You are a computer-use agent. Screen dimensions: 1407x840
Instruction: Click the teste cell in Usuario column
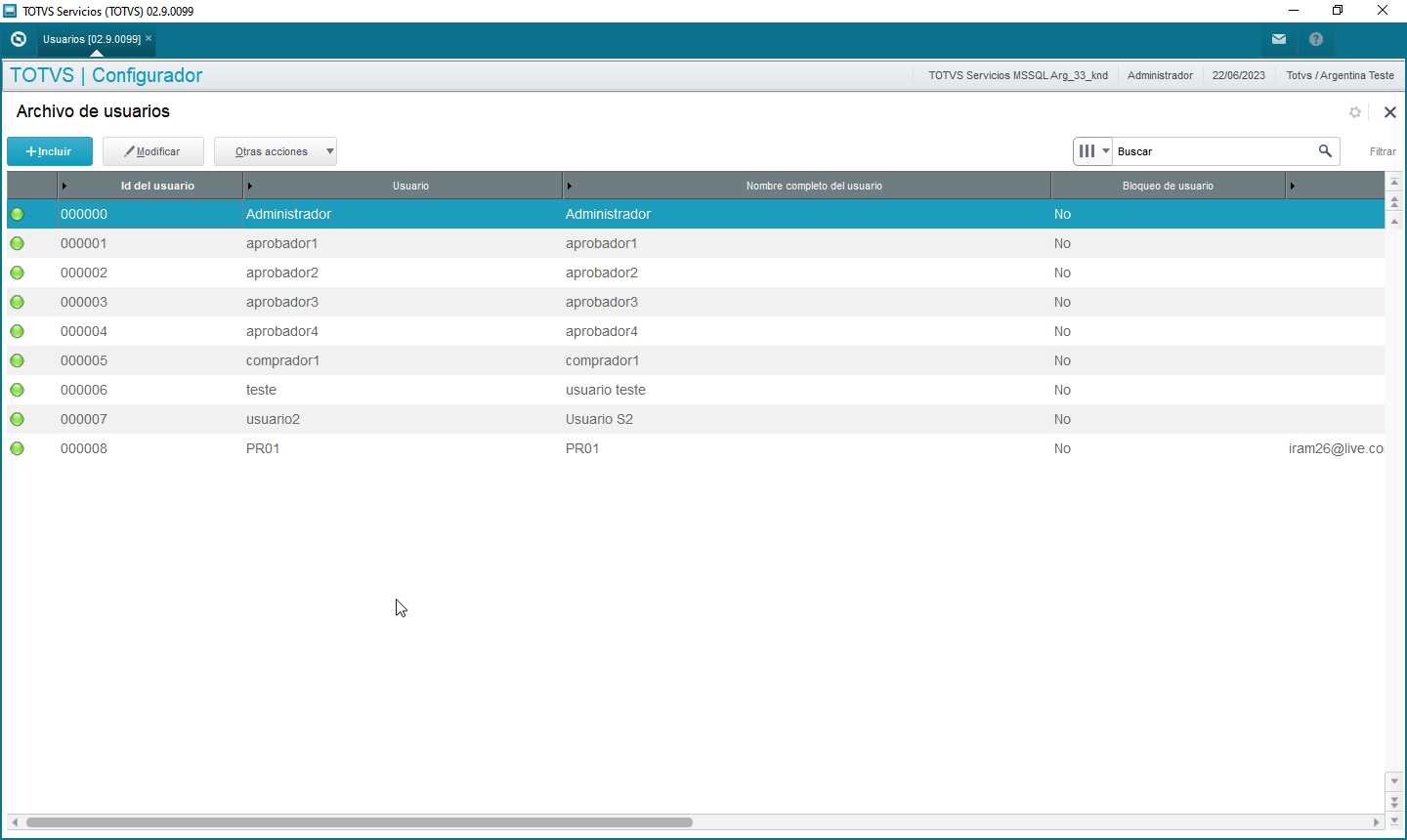pyautogui.click(x=404, y=390)
